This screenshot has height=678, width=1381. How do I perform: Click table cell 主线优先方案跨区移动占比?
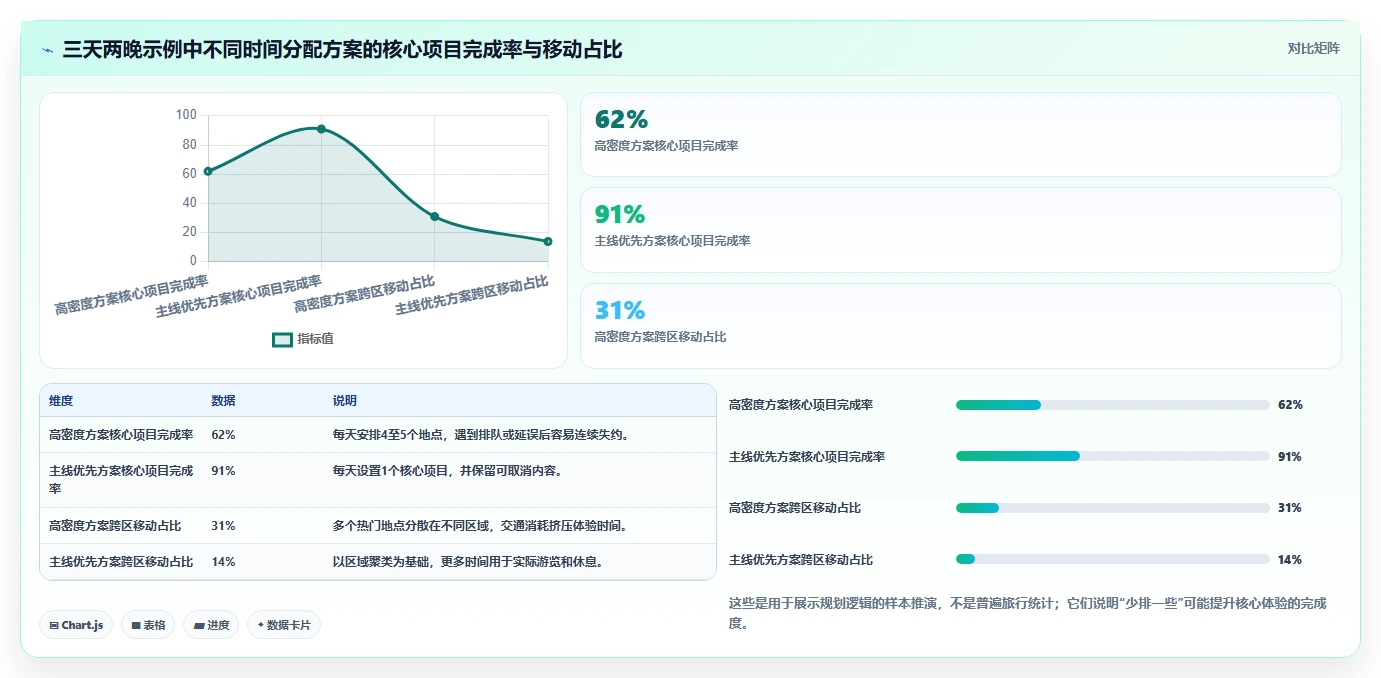(x=121, y=562)
